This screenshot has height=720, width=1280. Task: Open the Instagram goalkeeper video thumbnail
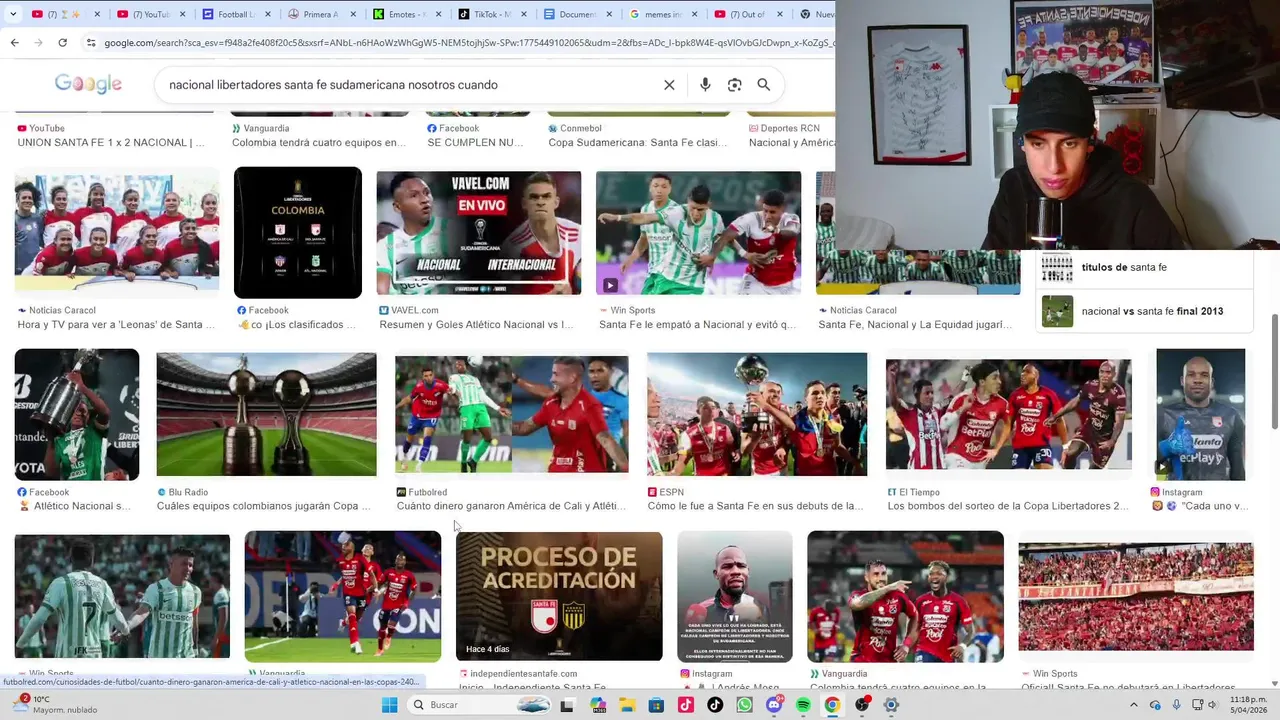(1201, 414)
